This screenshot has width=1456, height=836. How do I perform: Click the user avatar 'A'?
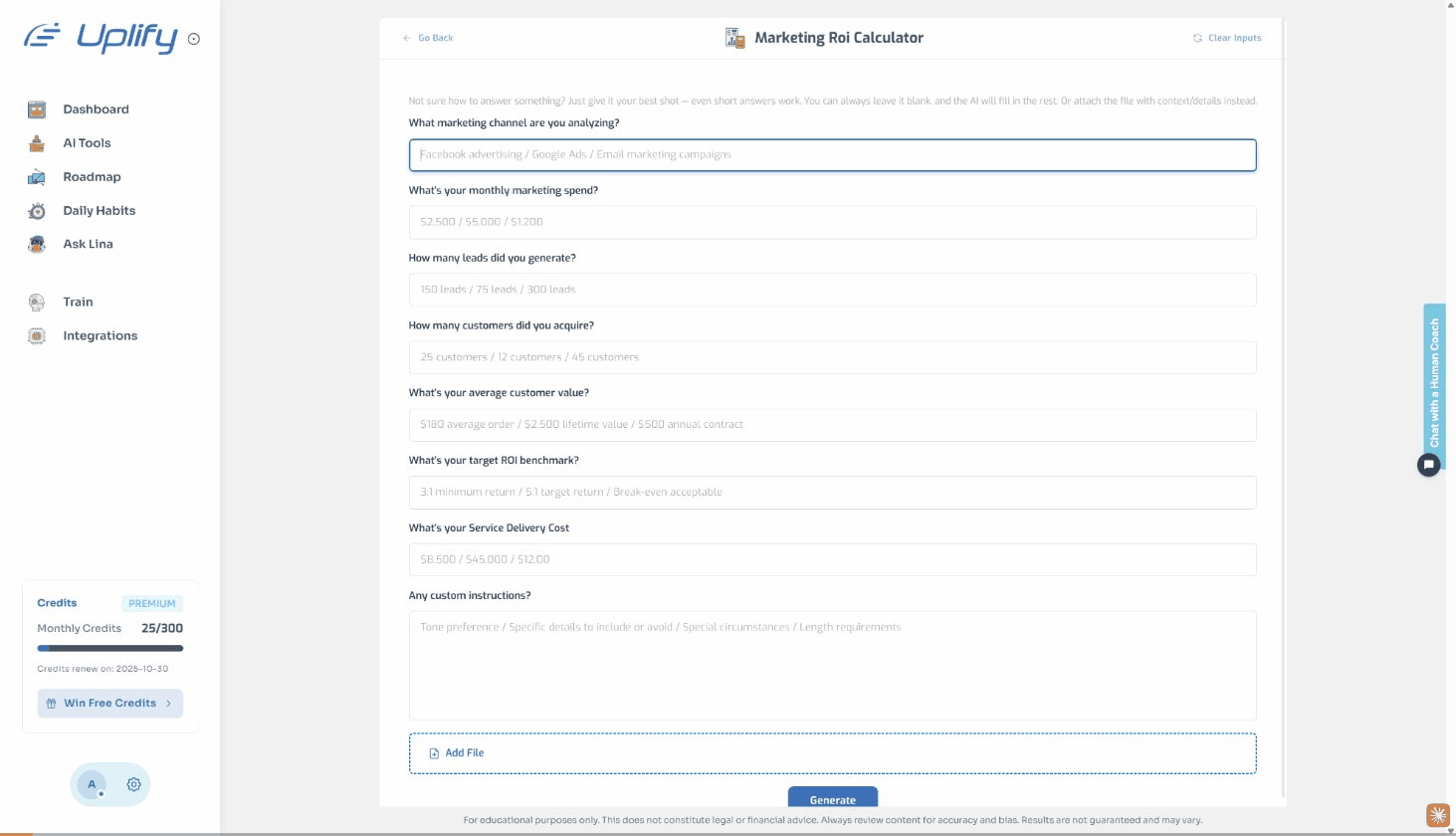(92, 784)
